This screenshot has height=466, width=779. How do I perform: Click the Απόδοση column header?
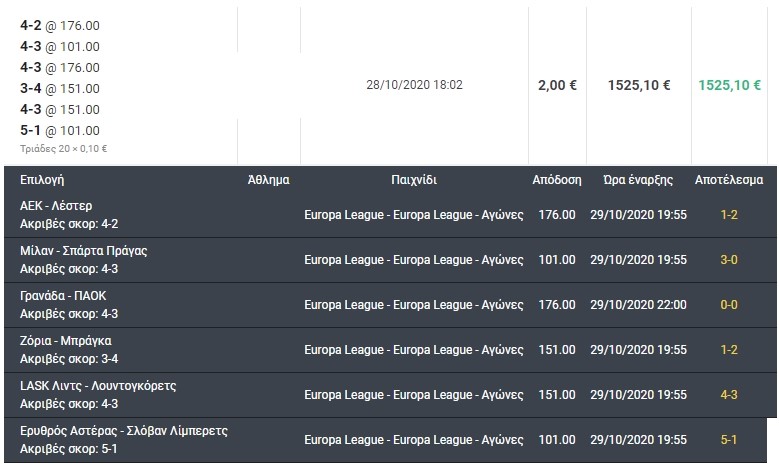pos(557,180)
